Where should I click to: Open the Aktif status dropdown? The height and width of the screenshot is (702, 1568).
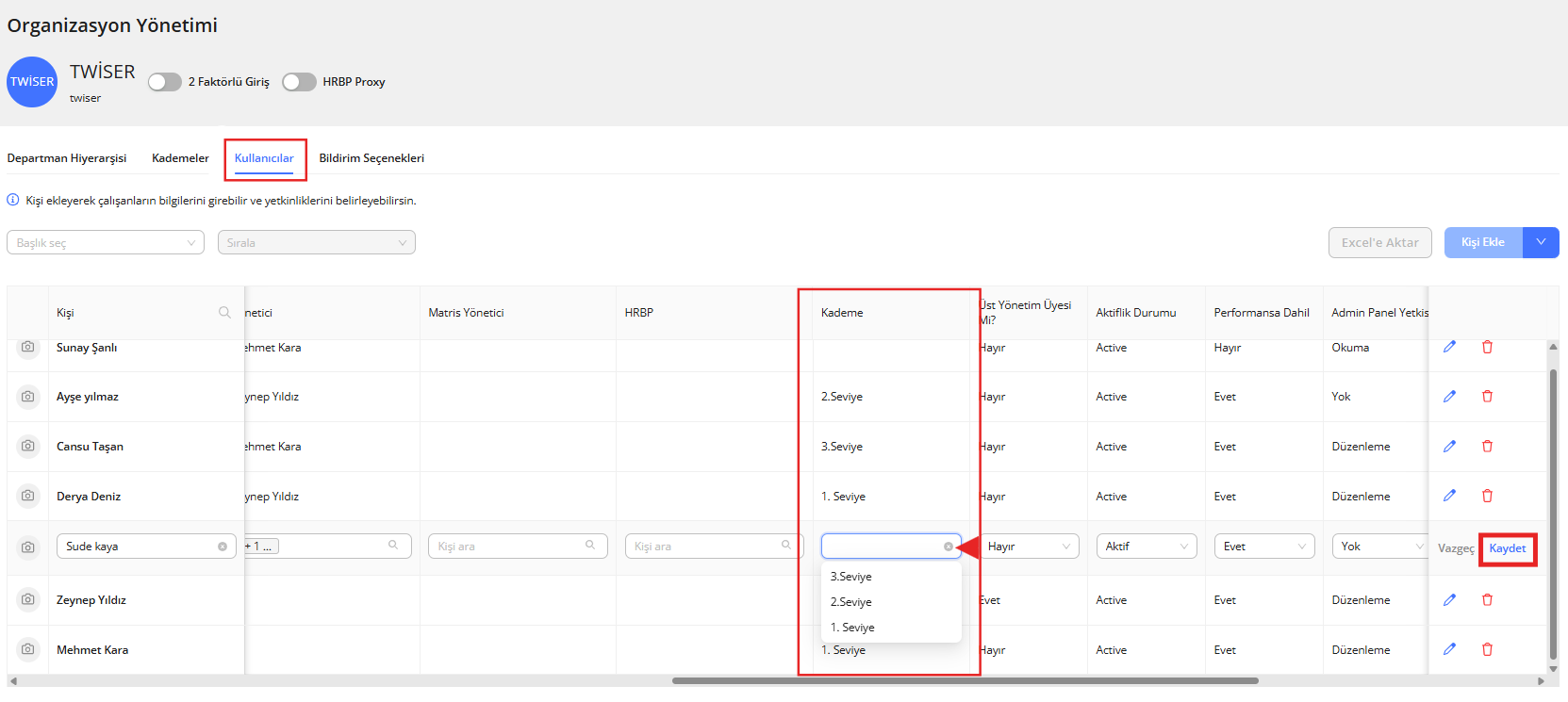[1146, 547]
